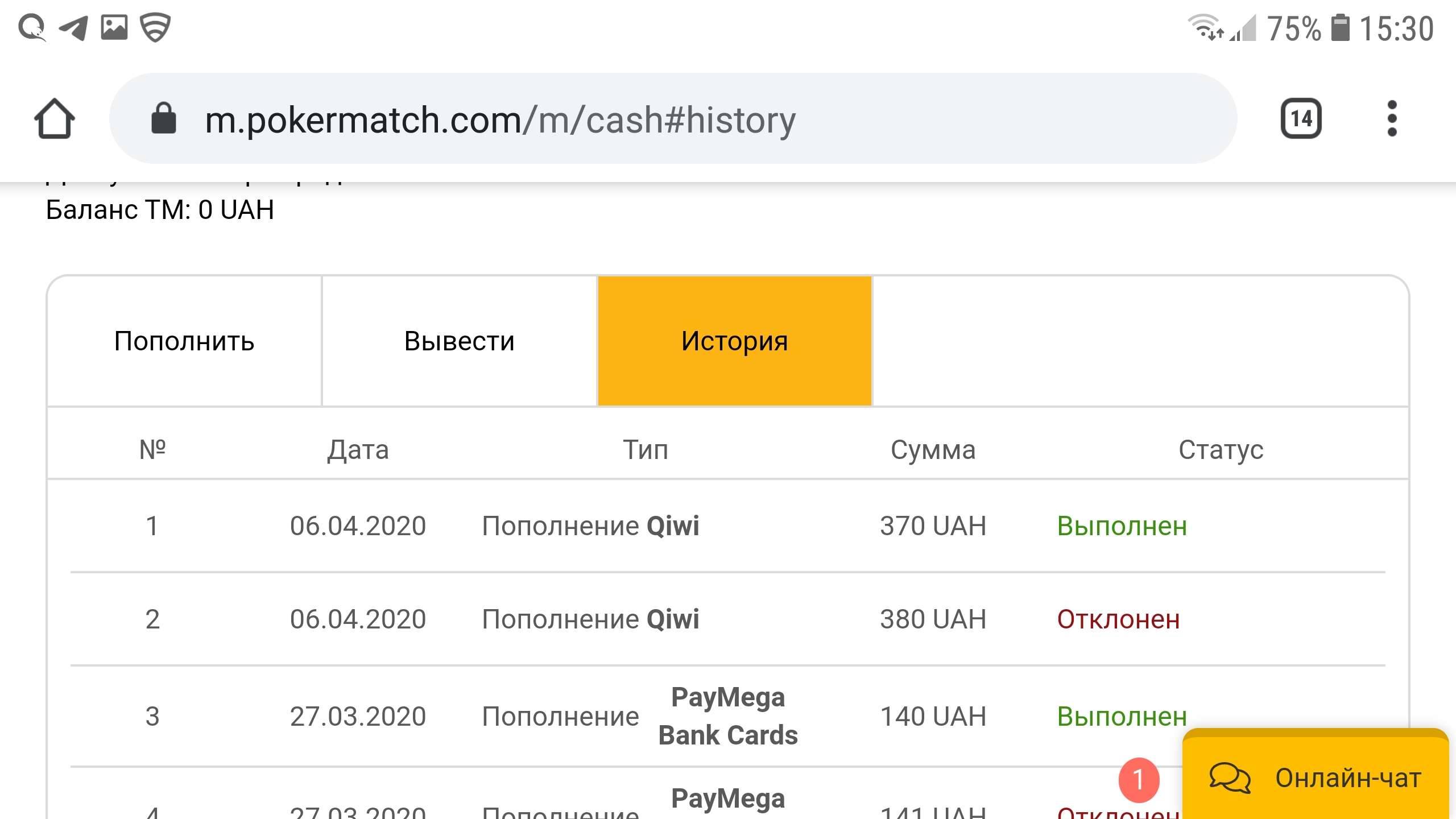Switch to the Вывести tab
This screenshot has width=1456, height=819.
pyautogui.click(x=459, y=341)
